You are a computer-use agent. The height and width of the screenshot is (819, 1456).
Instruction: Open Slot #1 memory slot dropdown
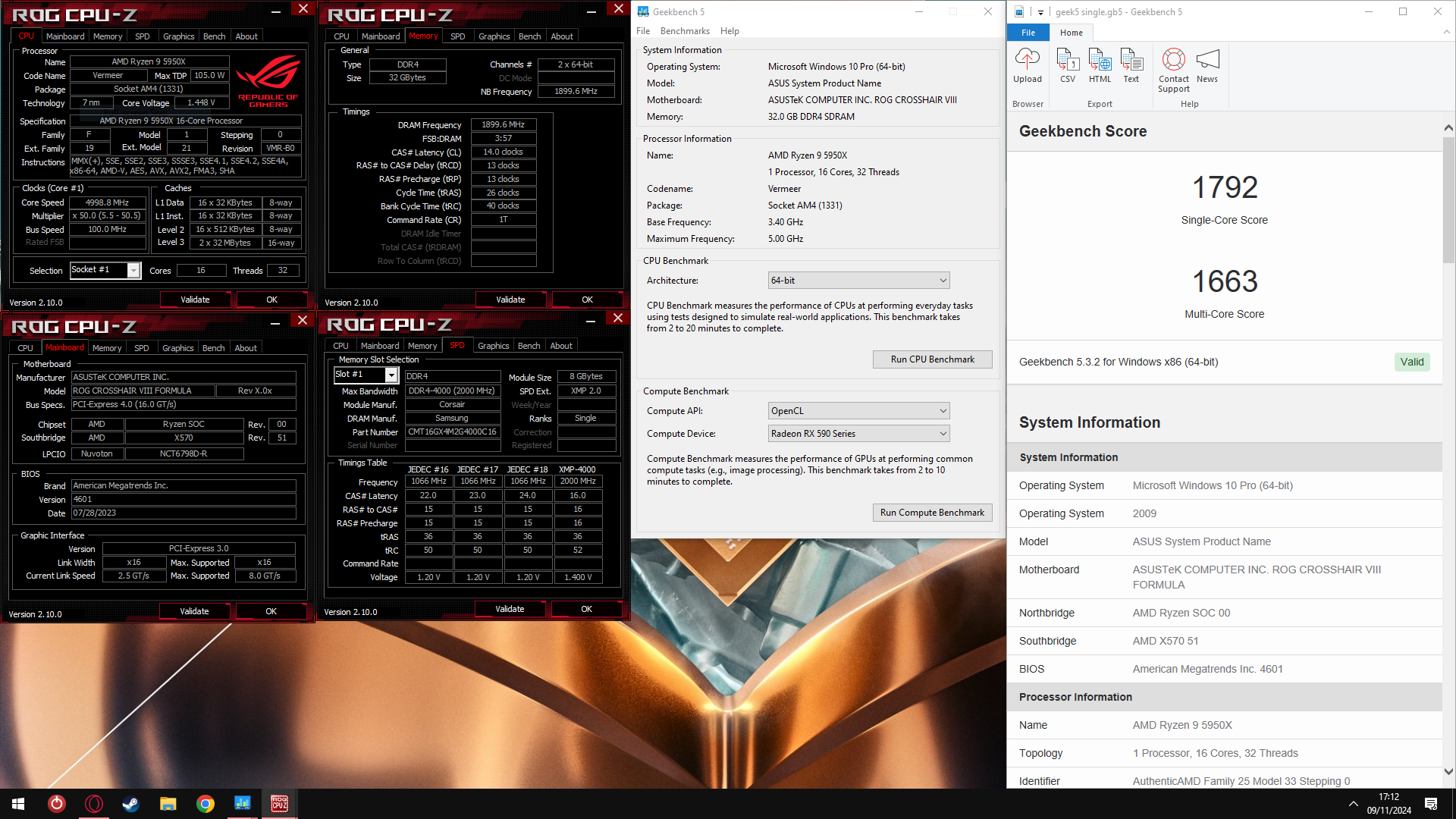point(366,375)
